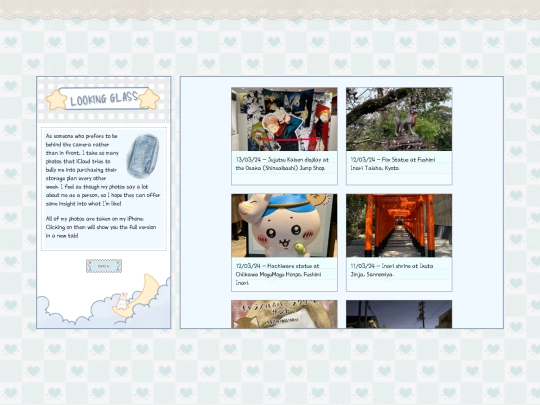Click the paragraph starting 'All of my photos'
Image resolution: width=540 pixels, height=405 pixels.
[101, 227]
